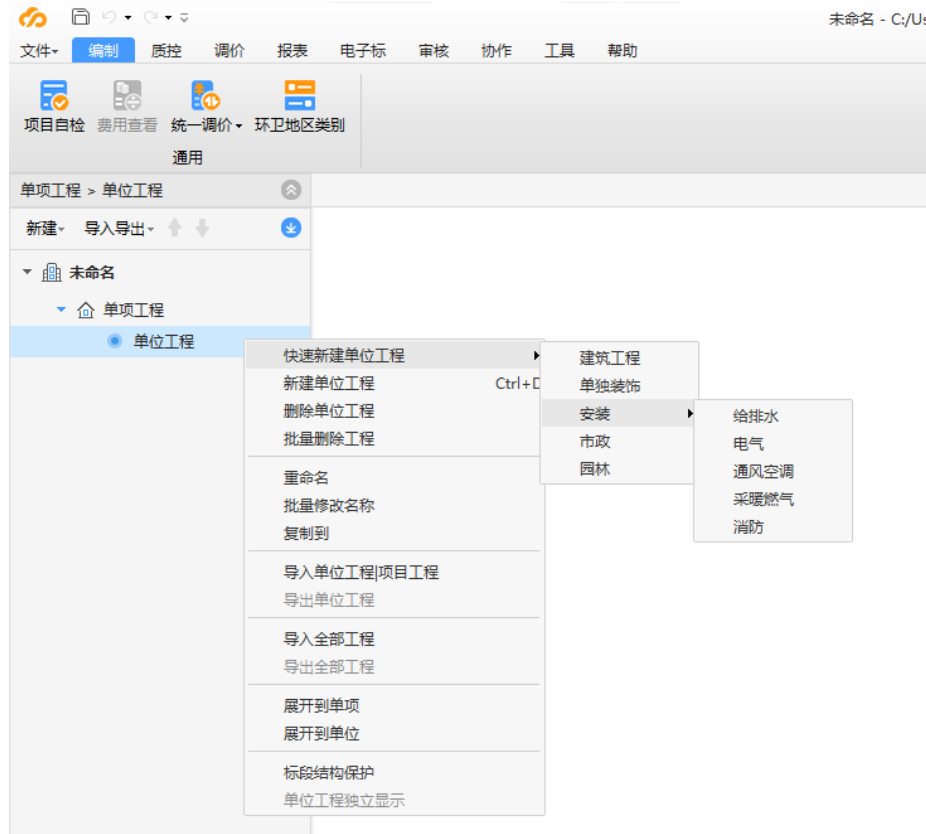Image resolution: width=926 pixels, height=834 pixels.
Task: Click 单位工程 in the breadcrumb
Action: click(x=132, y=190)
